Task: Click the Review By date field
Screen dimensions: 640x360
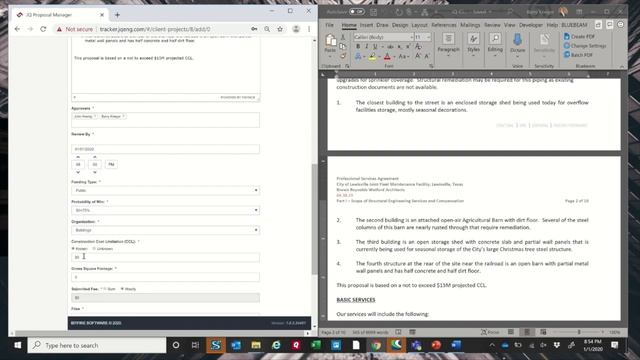Action: tap(165, 149)
